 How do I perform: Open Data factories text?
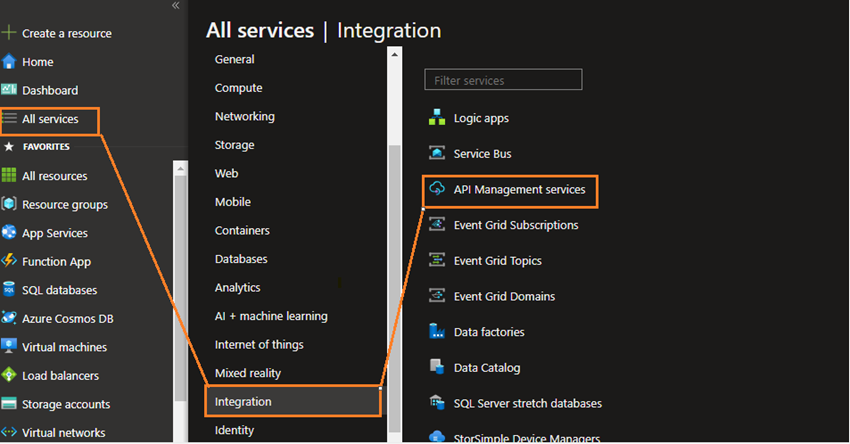tap(489, 332)
